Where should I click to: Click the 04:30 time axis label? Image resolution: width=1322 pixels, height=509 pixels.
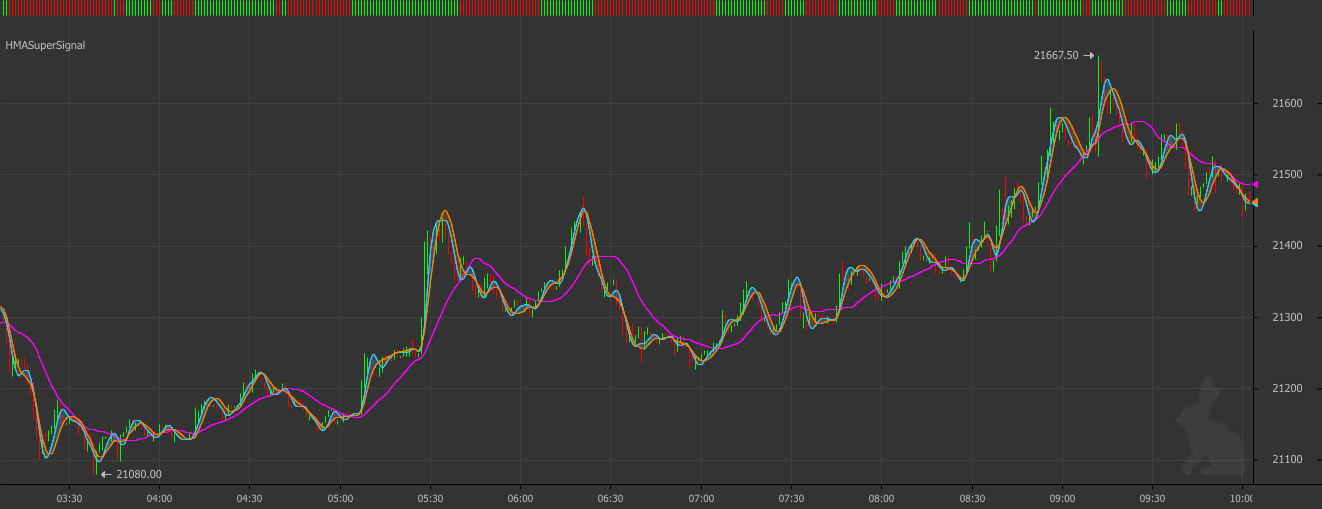tap(250, 498)
